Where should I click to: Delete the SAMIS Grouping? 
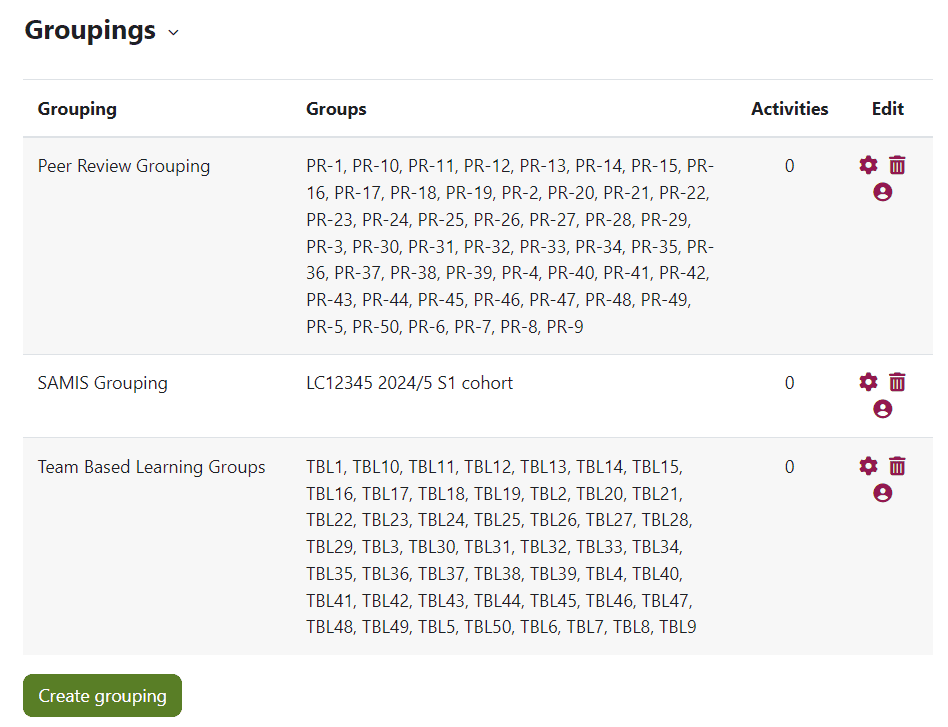[x=897, y=382]
